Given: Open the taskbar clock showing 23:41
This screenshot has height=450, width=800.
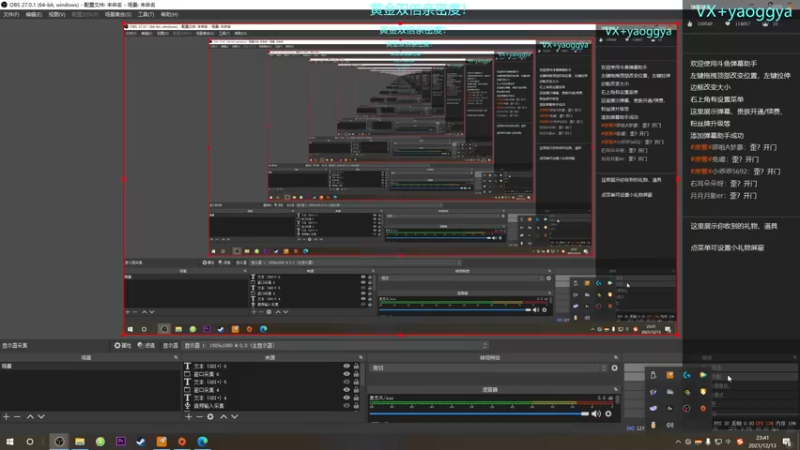Looking at the screenshot, I should coord(762,442).
